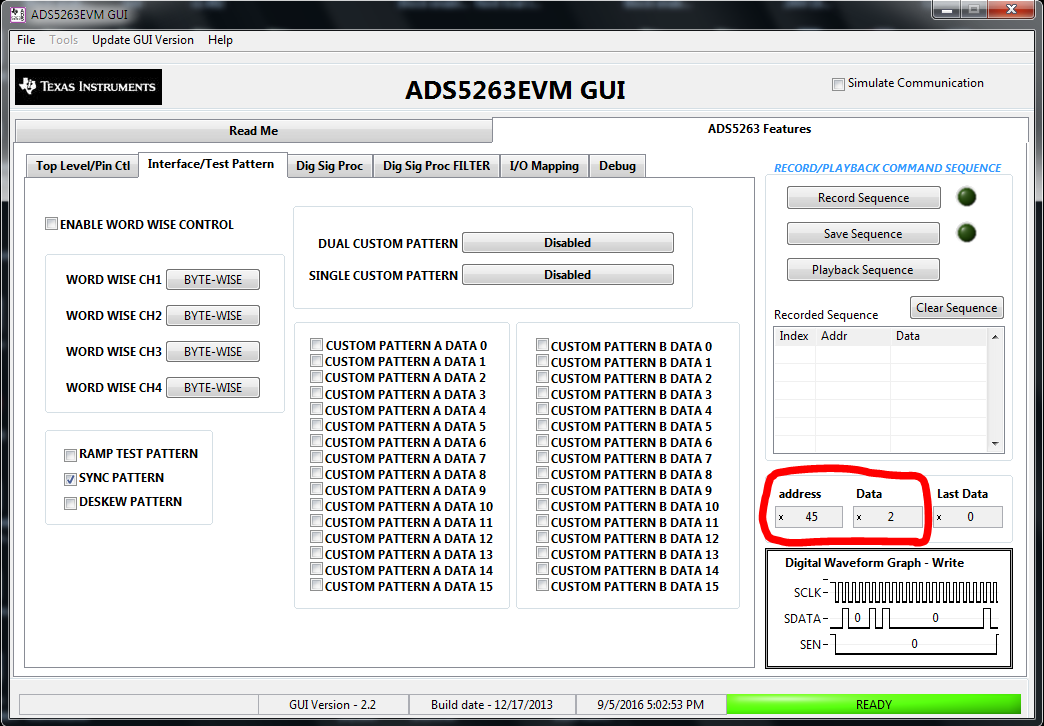Click the Save Sequence button

coord(864,234)
